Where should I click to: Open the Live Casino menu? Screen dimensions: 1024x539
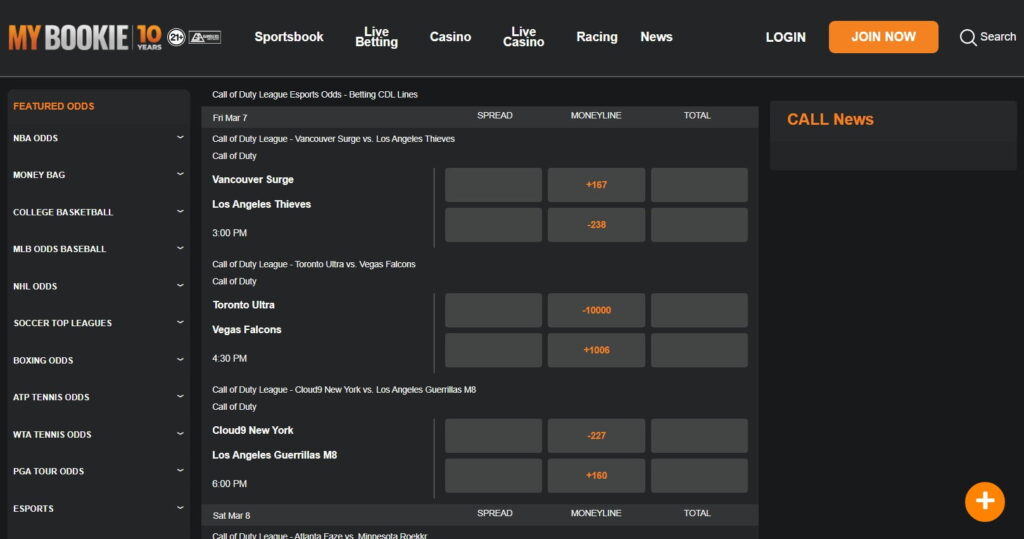click(x=523, y=37)
